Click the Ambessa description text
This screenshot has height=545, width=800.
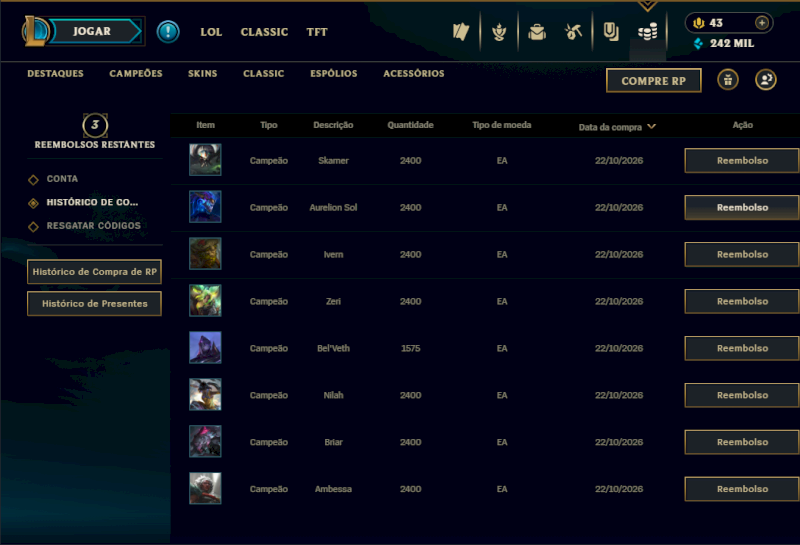(x=333, y=489)
